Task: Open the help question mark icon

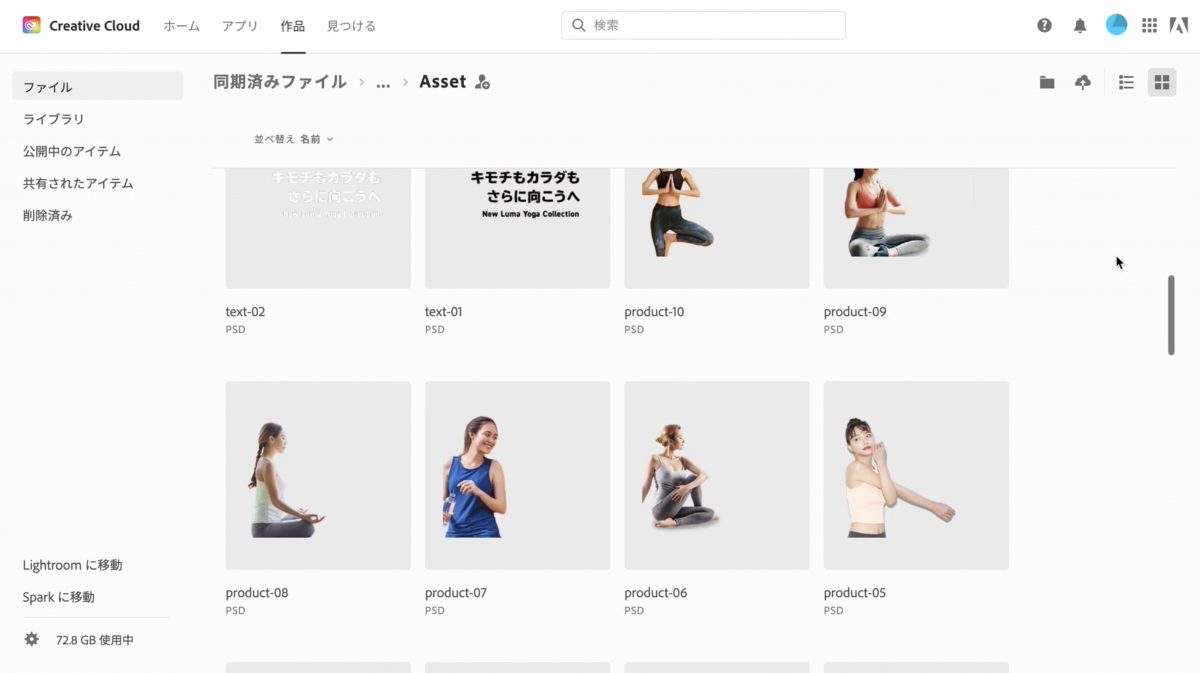Action: pos(1044,26)
